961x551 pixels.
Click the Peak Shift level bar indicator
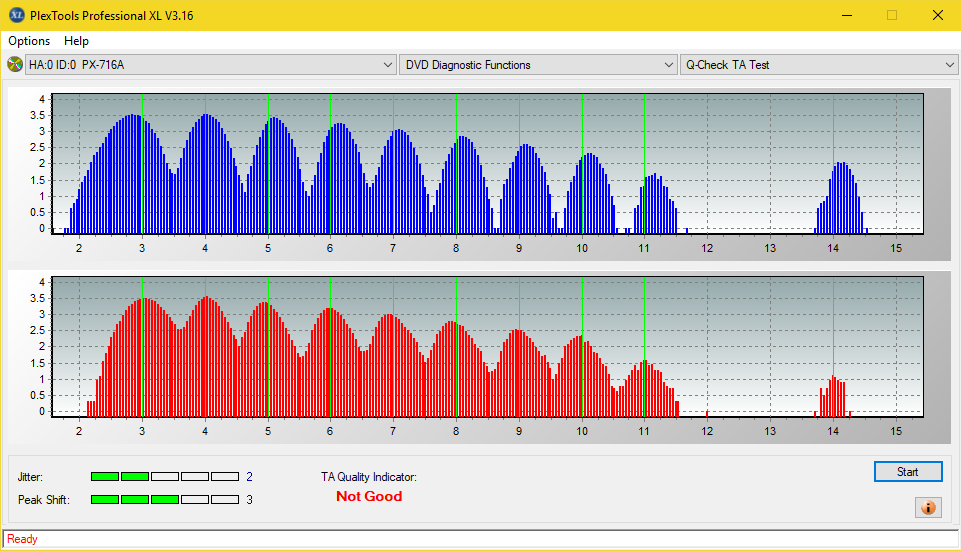coord(165,500)
